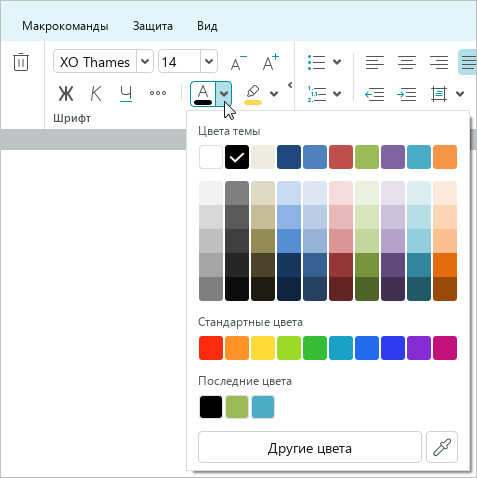Choose the green recent color swatch

click(x=237, y=407)
